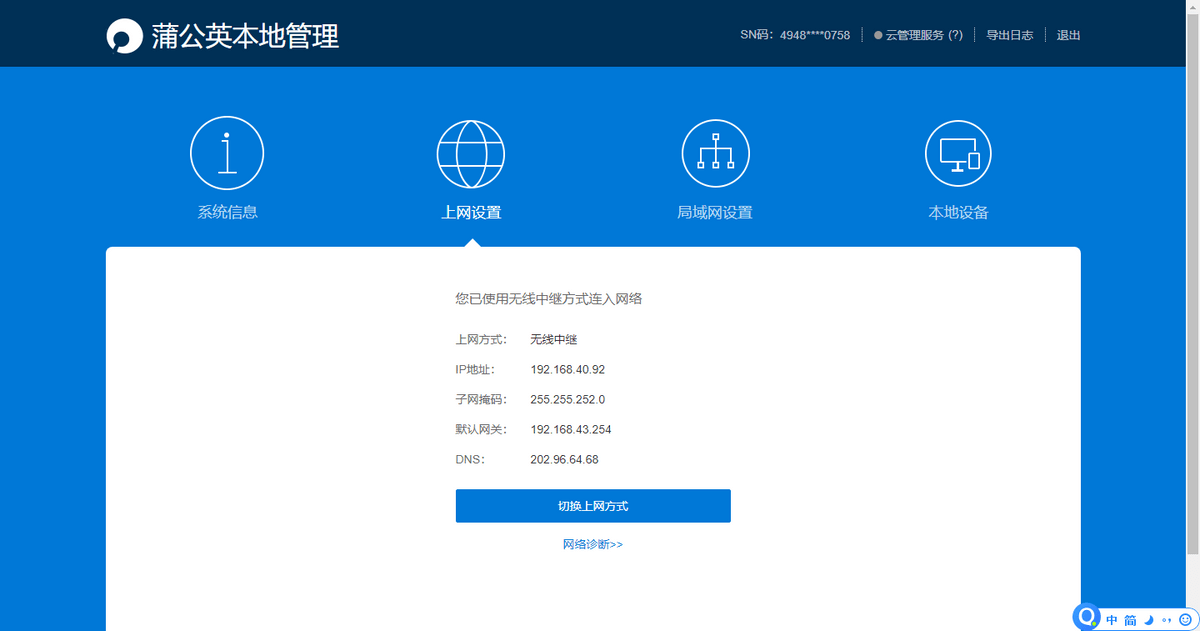Click the 云管理服务 status dot

point(878,35)
